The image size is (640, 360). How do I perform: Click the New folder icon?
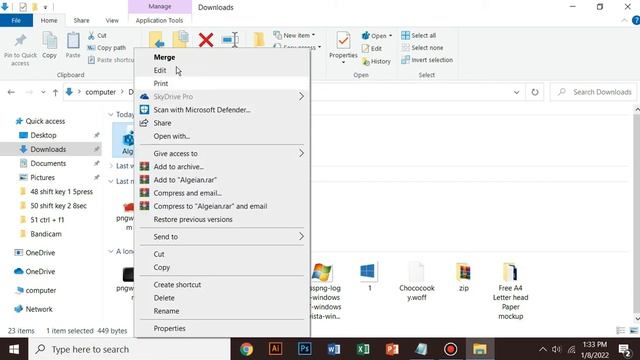pyautogui.click(x=259, y=40)
